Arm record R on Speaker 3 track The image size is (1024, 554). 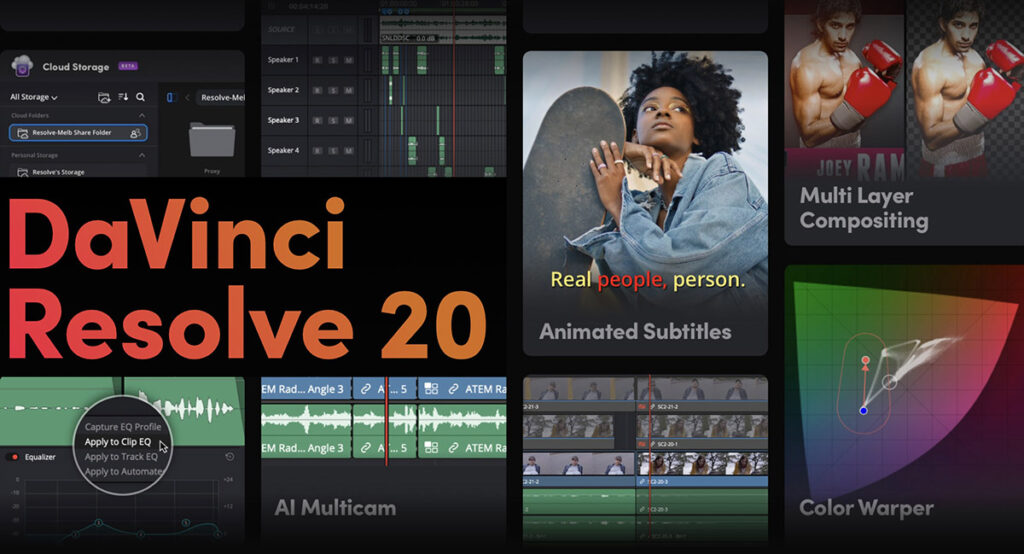point(318,120)
